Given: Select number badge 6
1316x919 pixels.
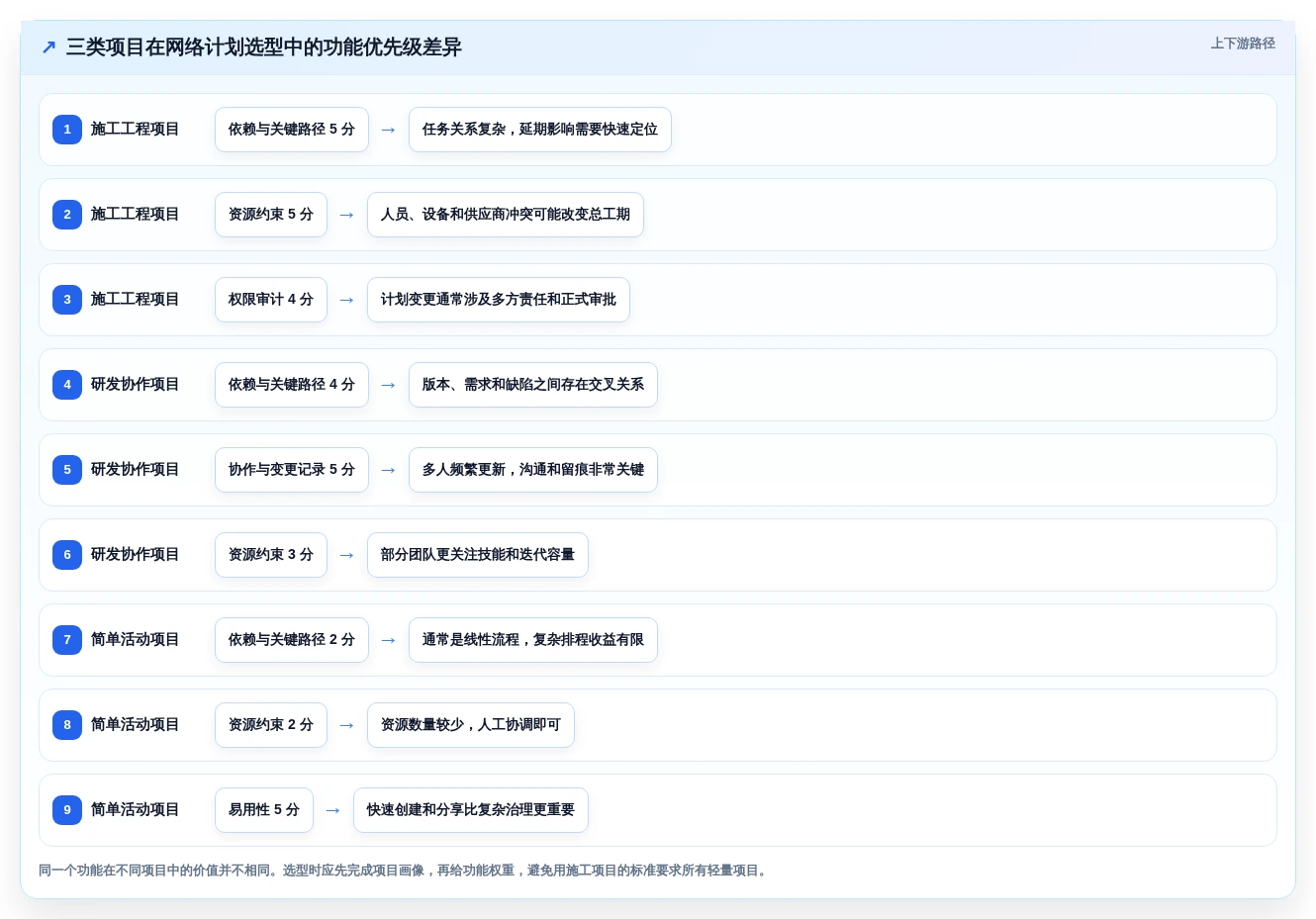Looking at the screenshot, I should [67, 555].
